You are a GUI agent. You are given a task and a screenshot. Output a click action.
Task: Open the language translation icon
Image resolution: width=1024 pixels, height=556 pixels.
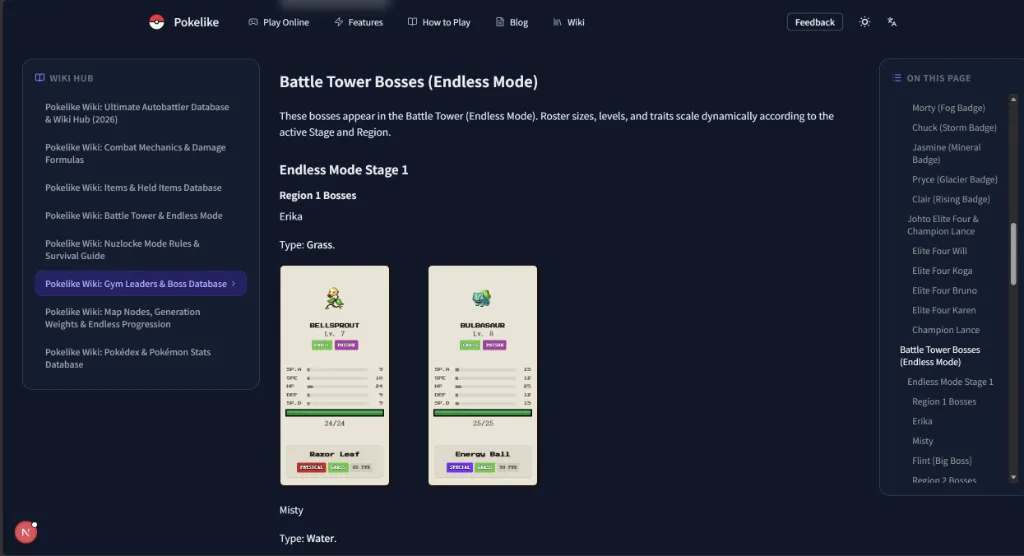point(891,22)
